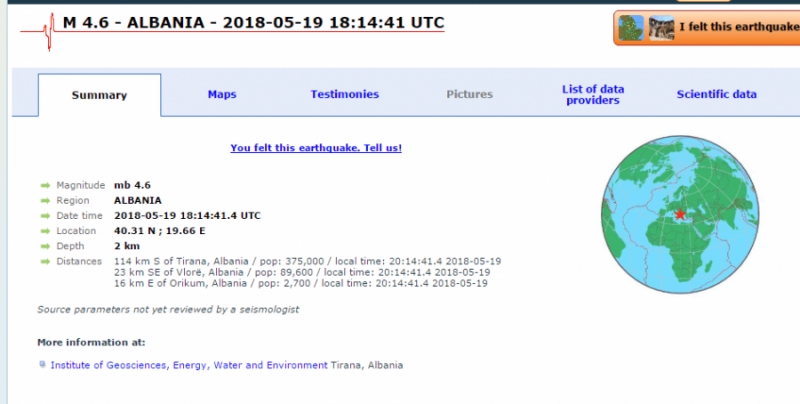Open List of data providers tab
The image size is (800, 404).
(593, 95)
